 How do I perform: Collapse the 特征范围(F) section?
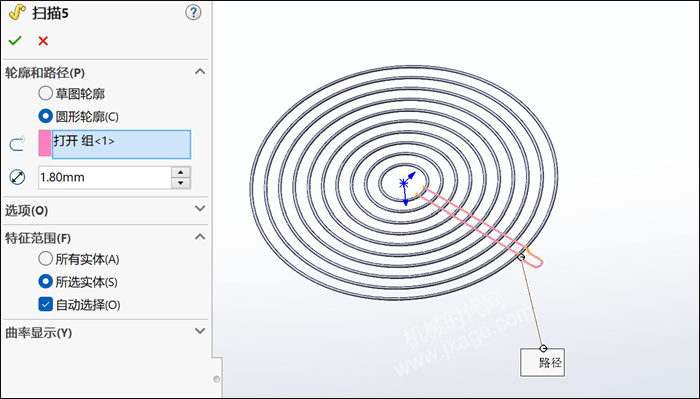(x=200, y=237)
